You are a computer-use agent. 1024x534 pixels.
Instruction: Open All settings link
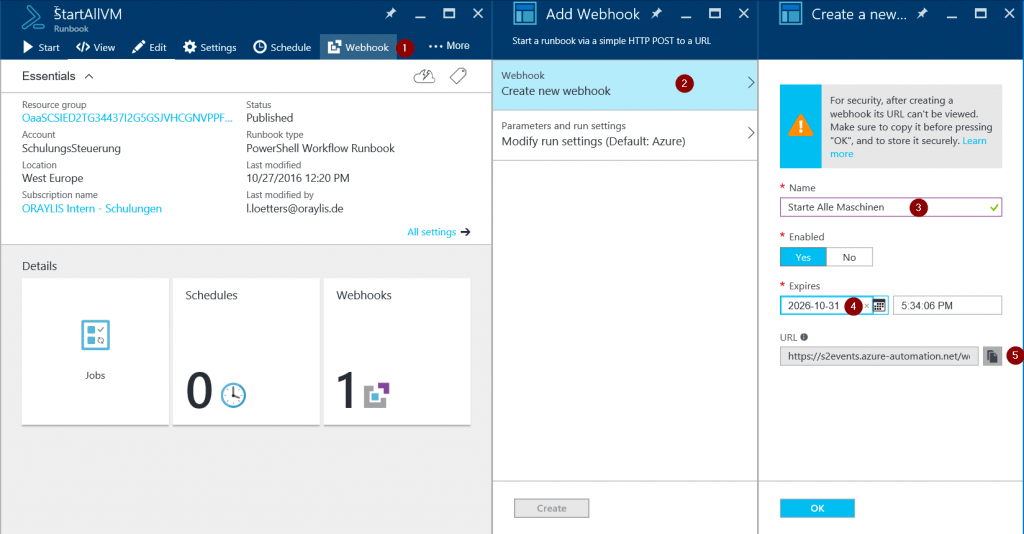pyautogui.click(x=439, y=232)
